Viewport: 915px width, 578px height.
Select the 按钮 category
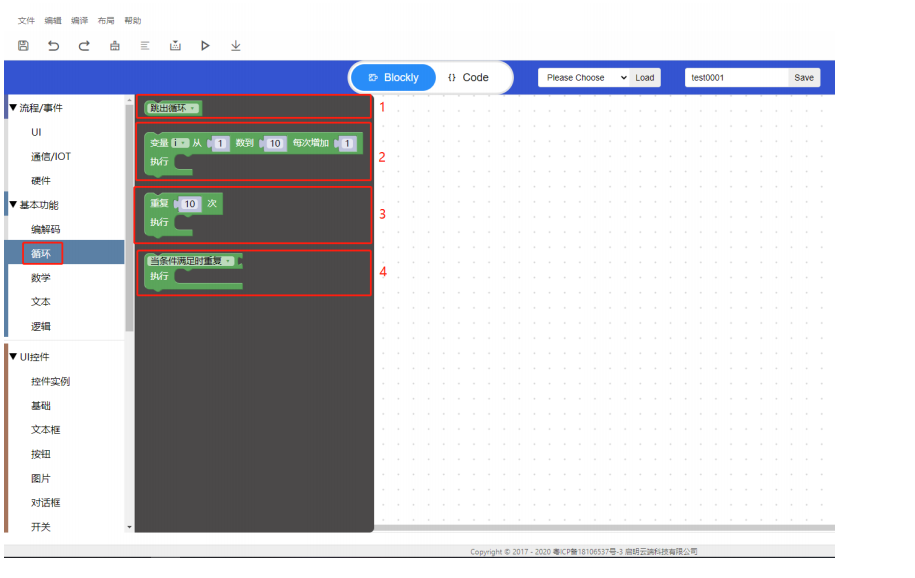(x=41, y=454)
